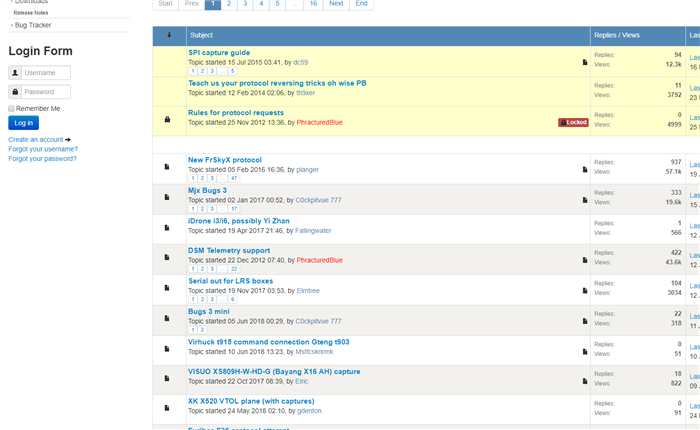The height and width of the screenshot is (430, 700).
Task: View PhracturedBlue's profile in Rules topic row
Action: pyautogui.click(x=320, y=122)
